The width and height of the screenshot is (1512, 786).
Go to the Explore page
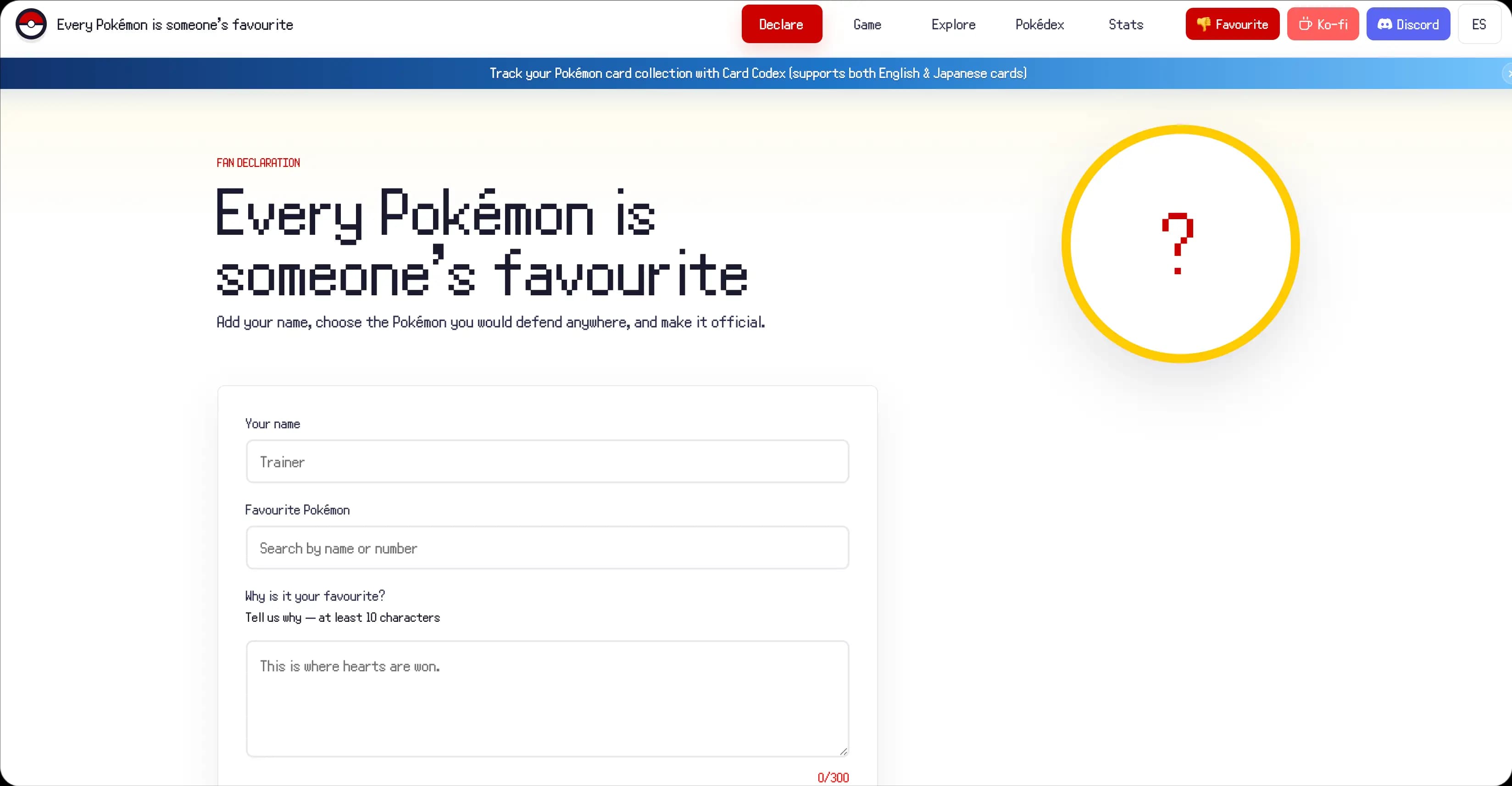953,24
